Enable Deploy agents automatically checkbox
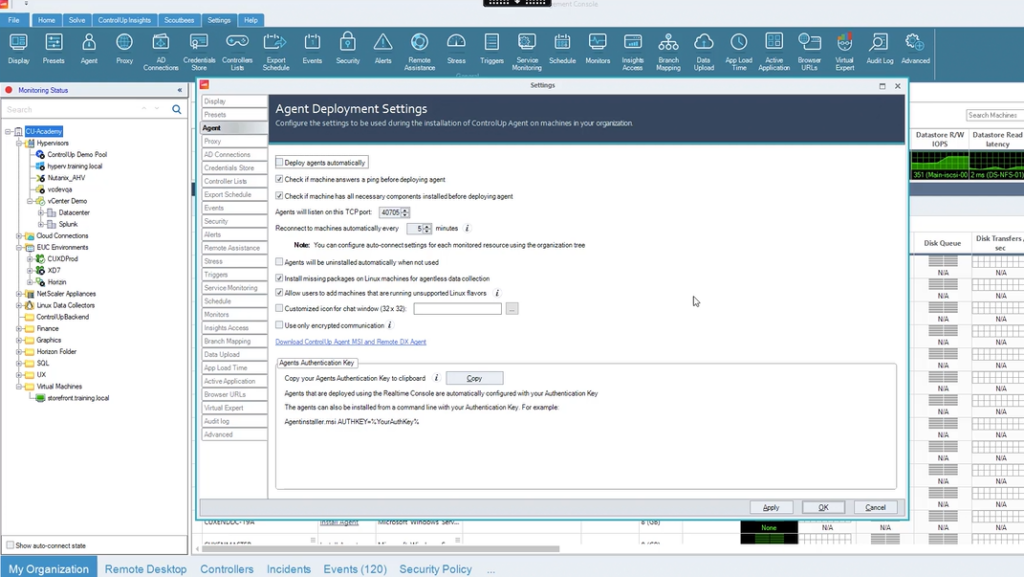The image size is (1024, 577). click(x=280, y=163)
